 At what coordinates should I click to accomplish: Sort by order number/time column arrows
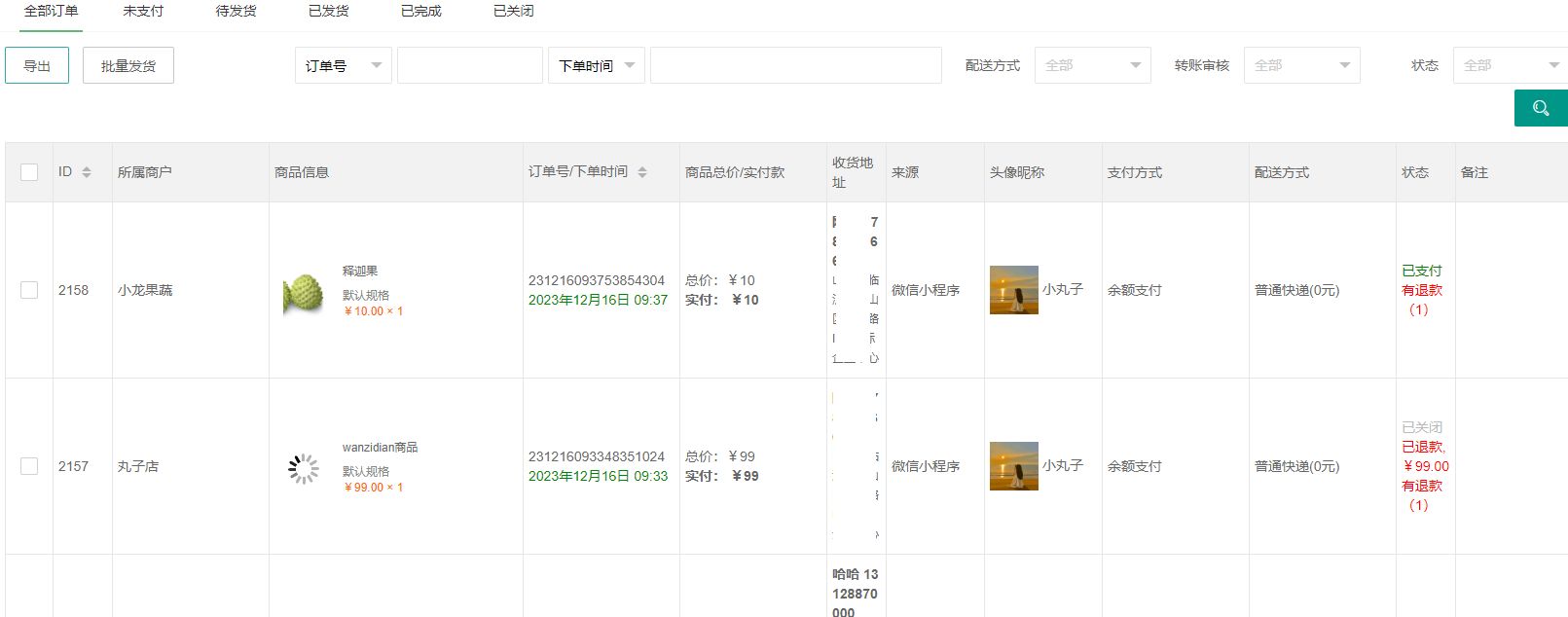[642, 172]
